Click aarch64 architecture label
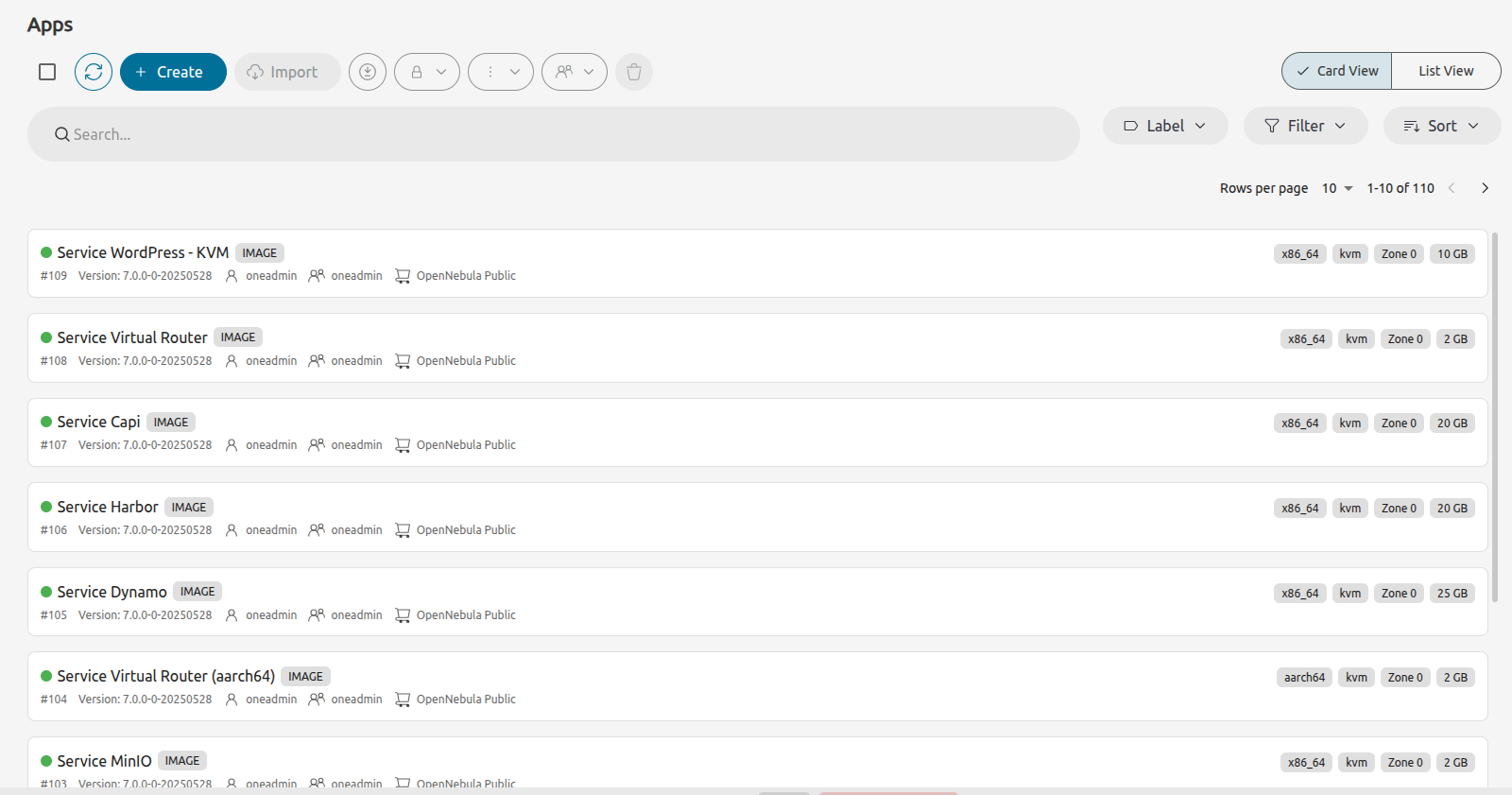 (x=1304, y=677)
